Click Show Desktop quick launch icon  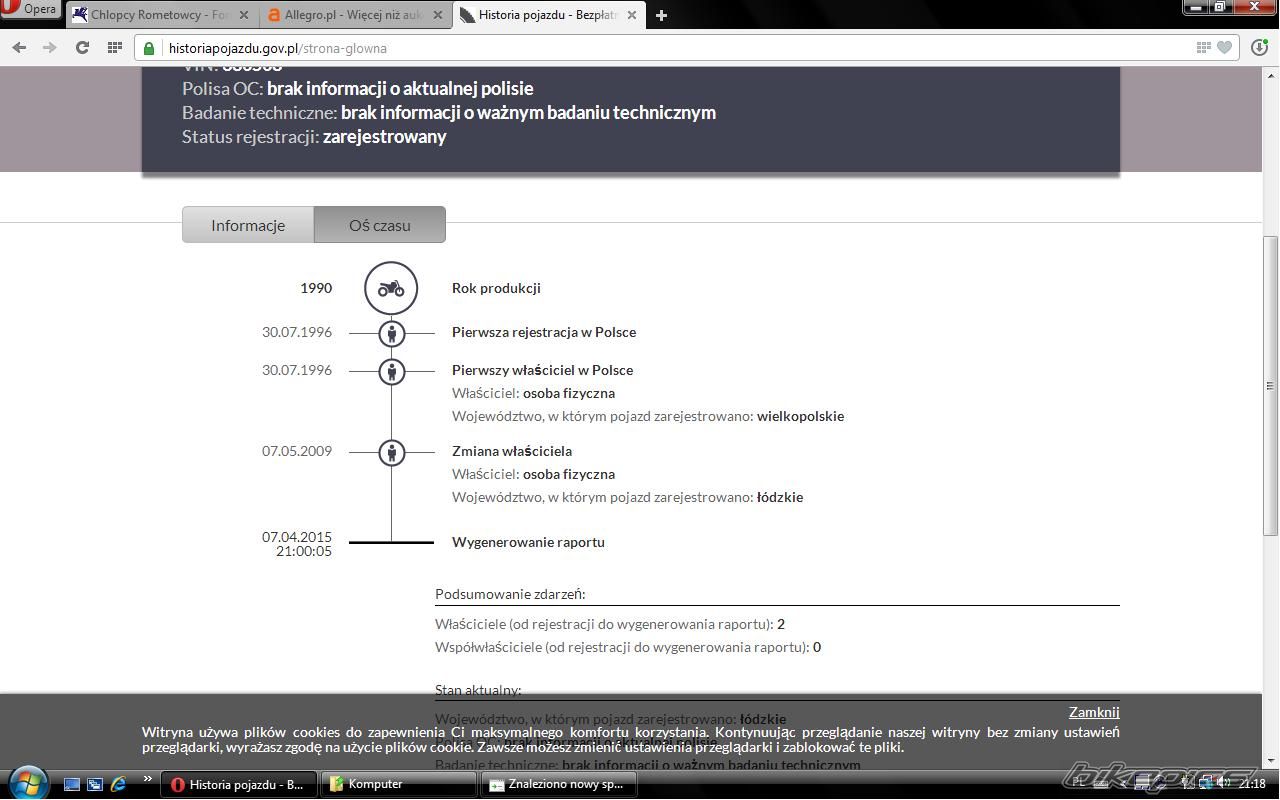point(72,785)
